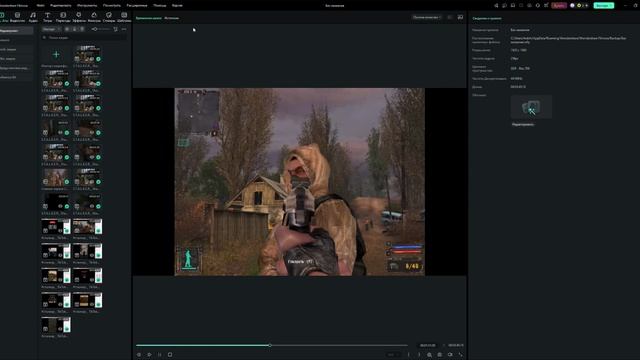
Task: Set mark-in point with the left brace icon
Action: tap(409, 355)
